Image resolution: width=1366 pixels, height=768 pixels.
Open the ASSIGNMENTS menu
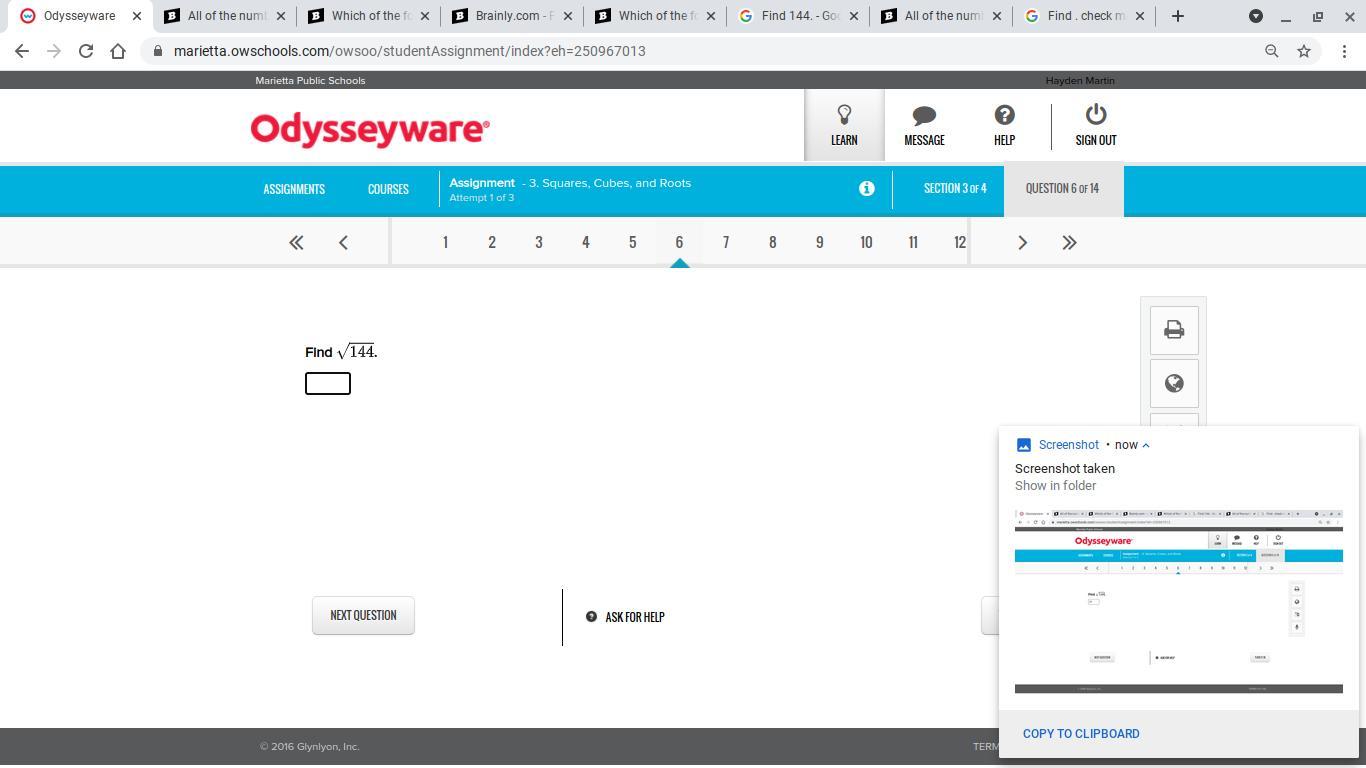click(294, 189)
